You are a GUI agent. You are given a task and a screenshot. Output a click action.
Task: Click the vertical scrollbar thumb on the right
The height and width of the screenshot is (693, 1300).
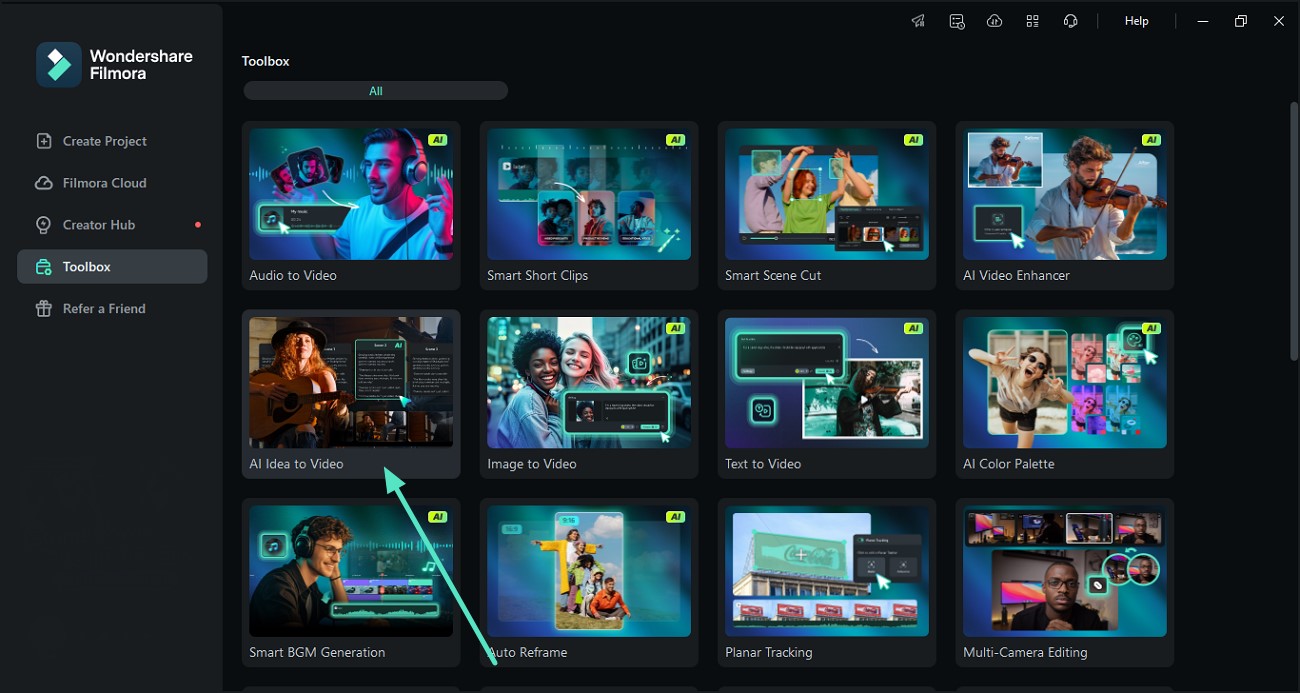coord(1294,230)
